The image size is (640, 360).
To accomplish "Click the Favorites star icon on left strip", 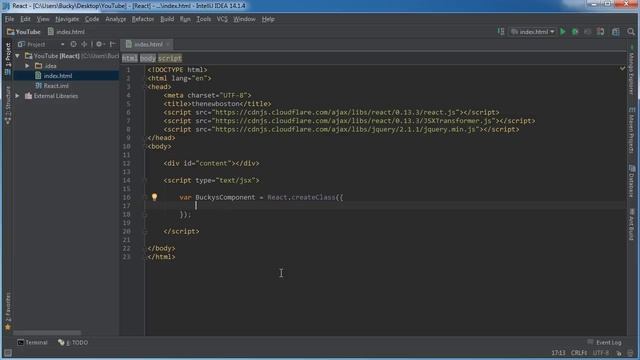I will click(x=8, y=327).
